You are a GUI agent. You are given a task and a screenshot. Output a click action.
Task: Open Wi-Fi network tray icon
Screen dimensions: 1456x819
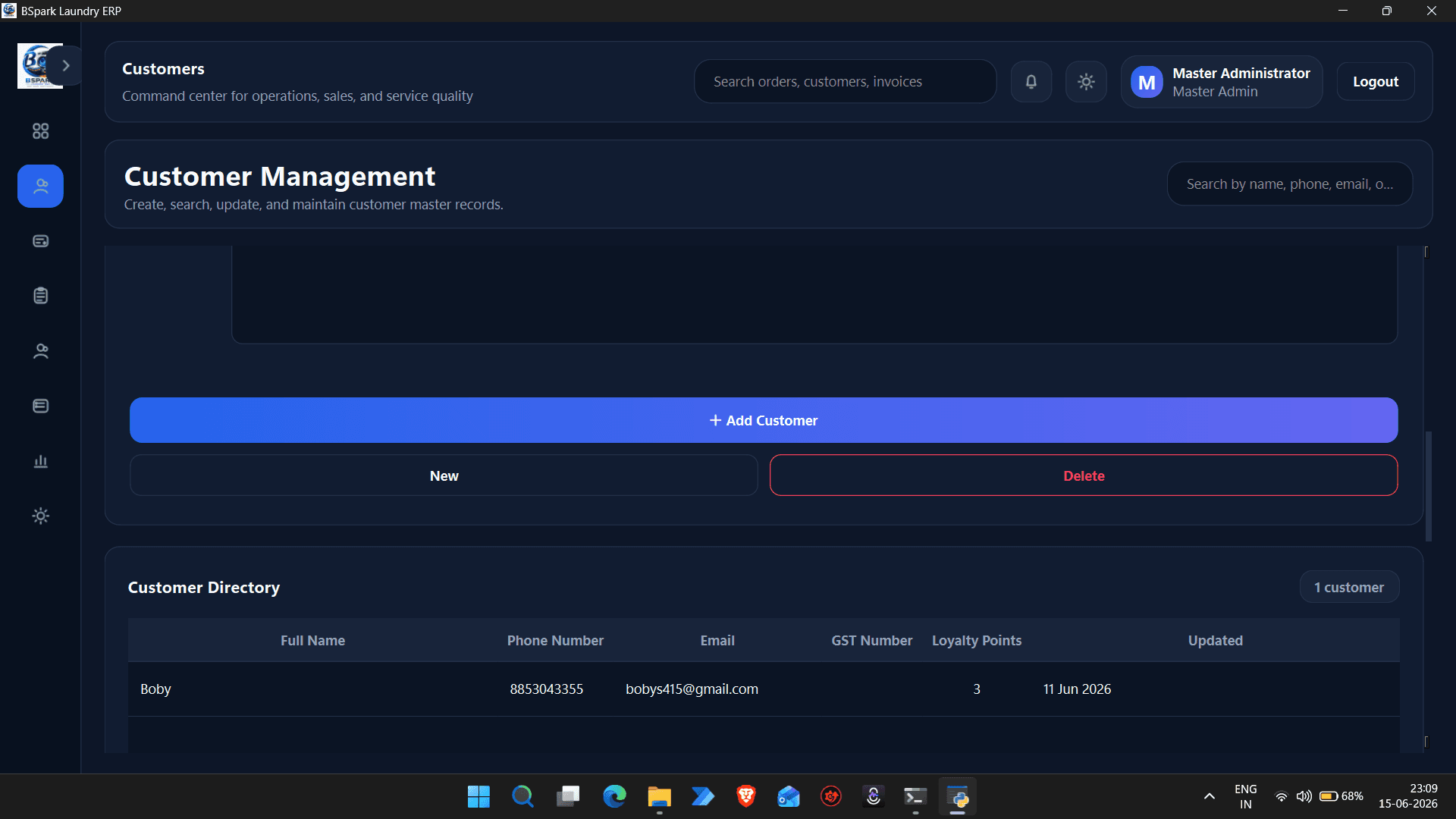pyautogui.click(x=1282, y=796)
